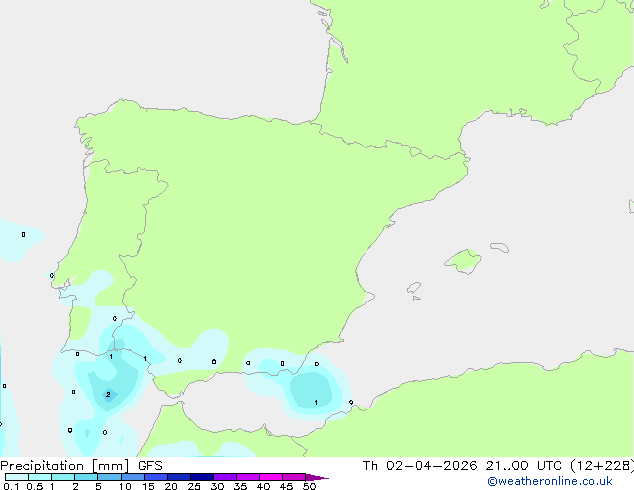634x490 pixels.
Task: Click the legend scale label '45'
Action: tap(286, 486)
